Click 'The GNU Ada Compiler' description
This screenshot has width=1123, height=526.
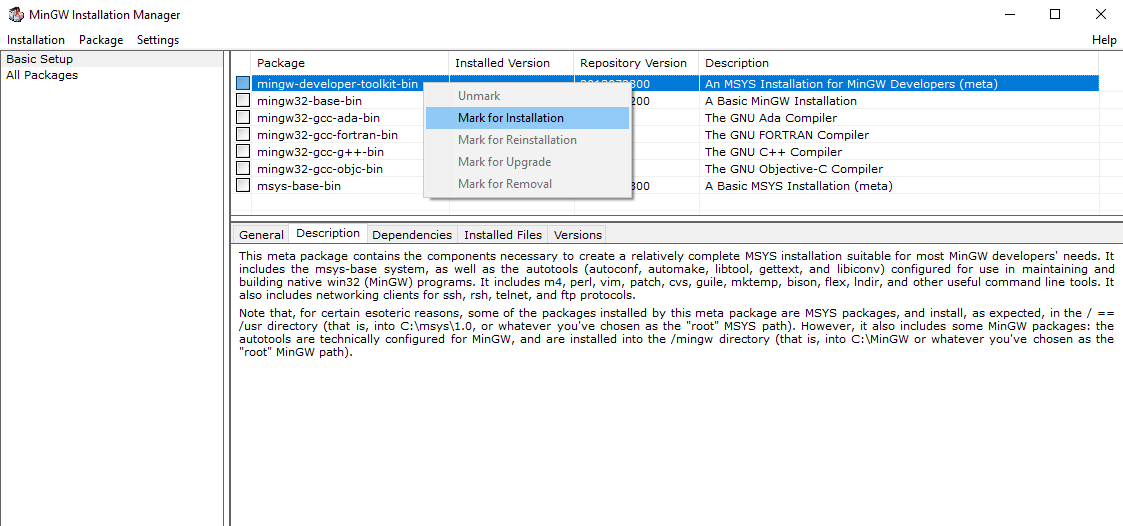771,118
